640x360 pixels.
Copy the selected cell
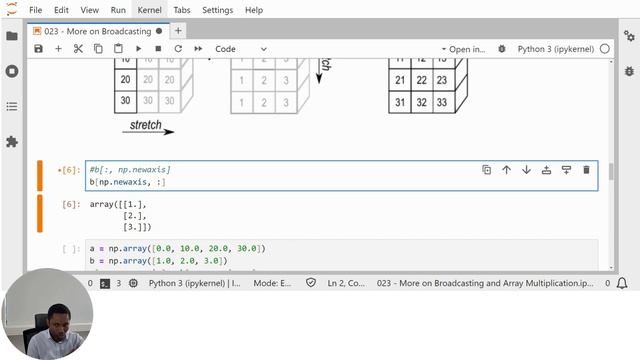click(98, 49)
